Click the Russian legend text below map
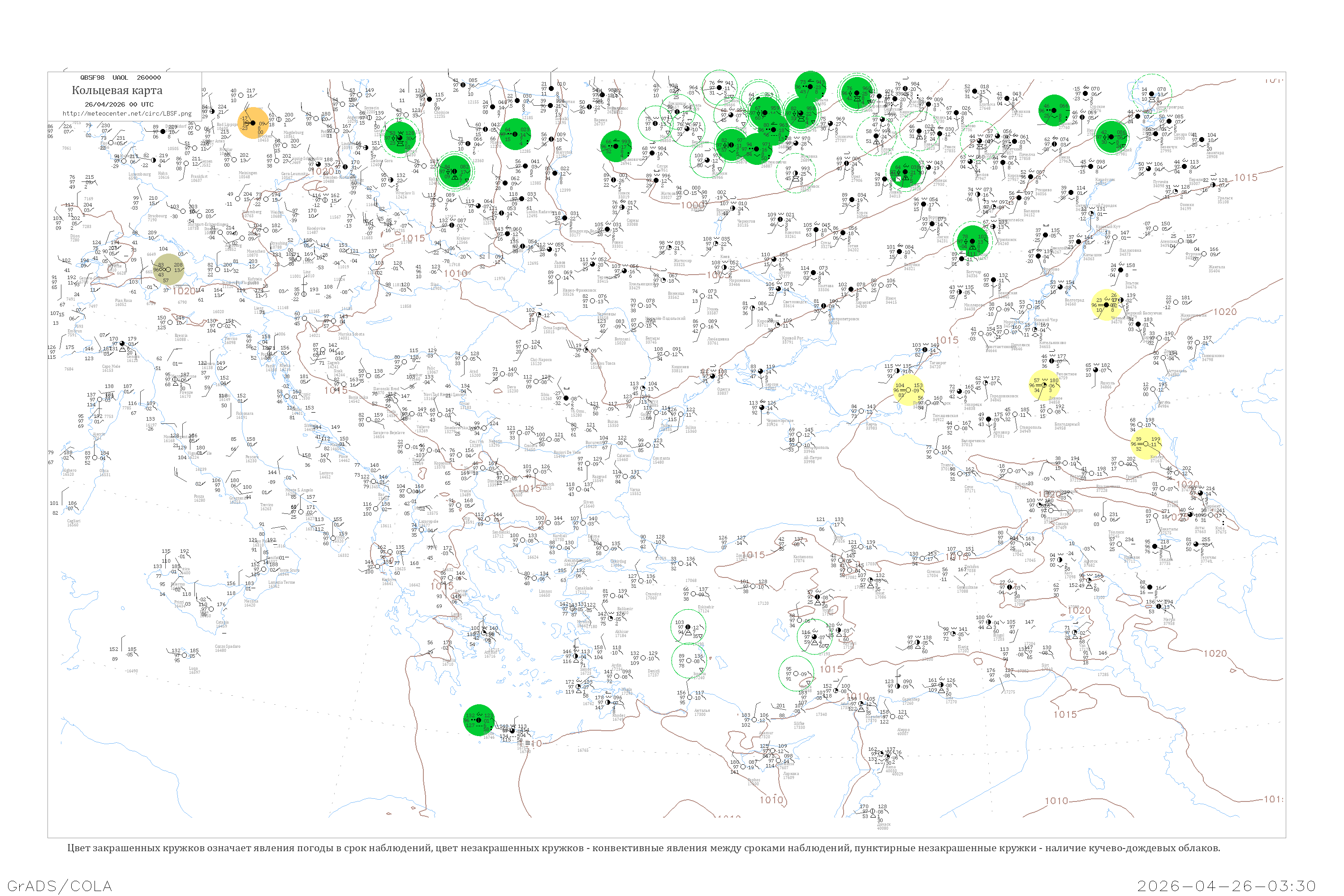Screen dimensions: 1344x896 click(x=643, y=848)
